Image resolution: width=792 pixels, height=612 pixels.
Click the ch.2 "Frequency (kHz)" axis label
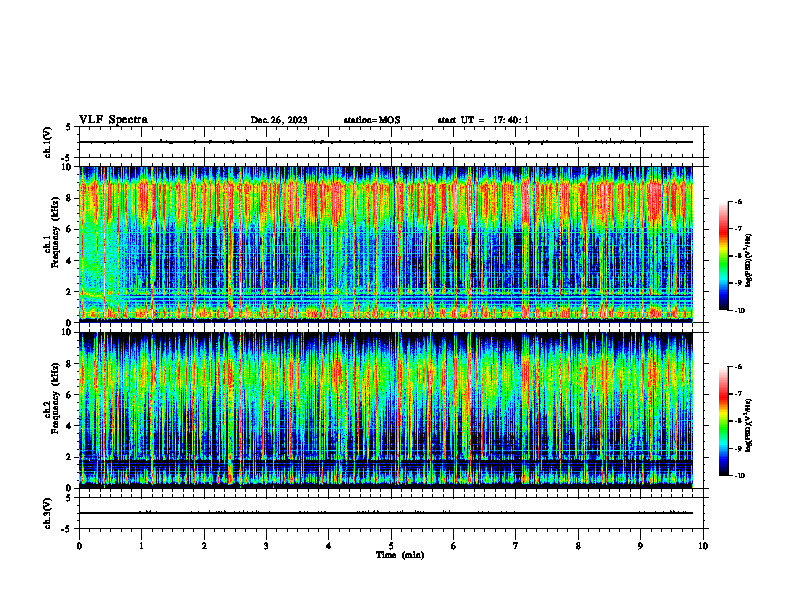(x=55, y=398)
